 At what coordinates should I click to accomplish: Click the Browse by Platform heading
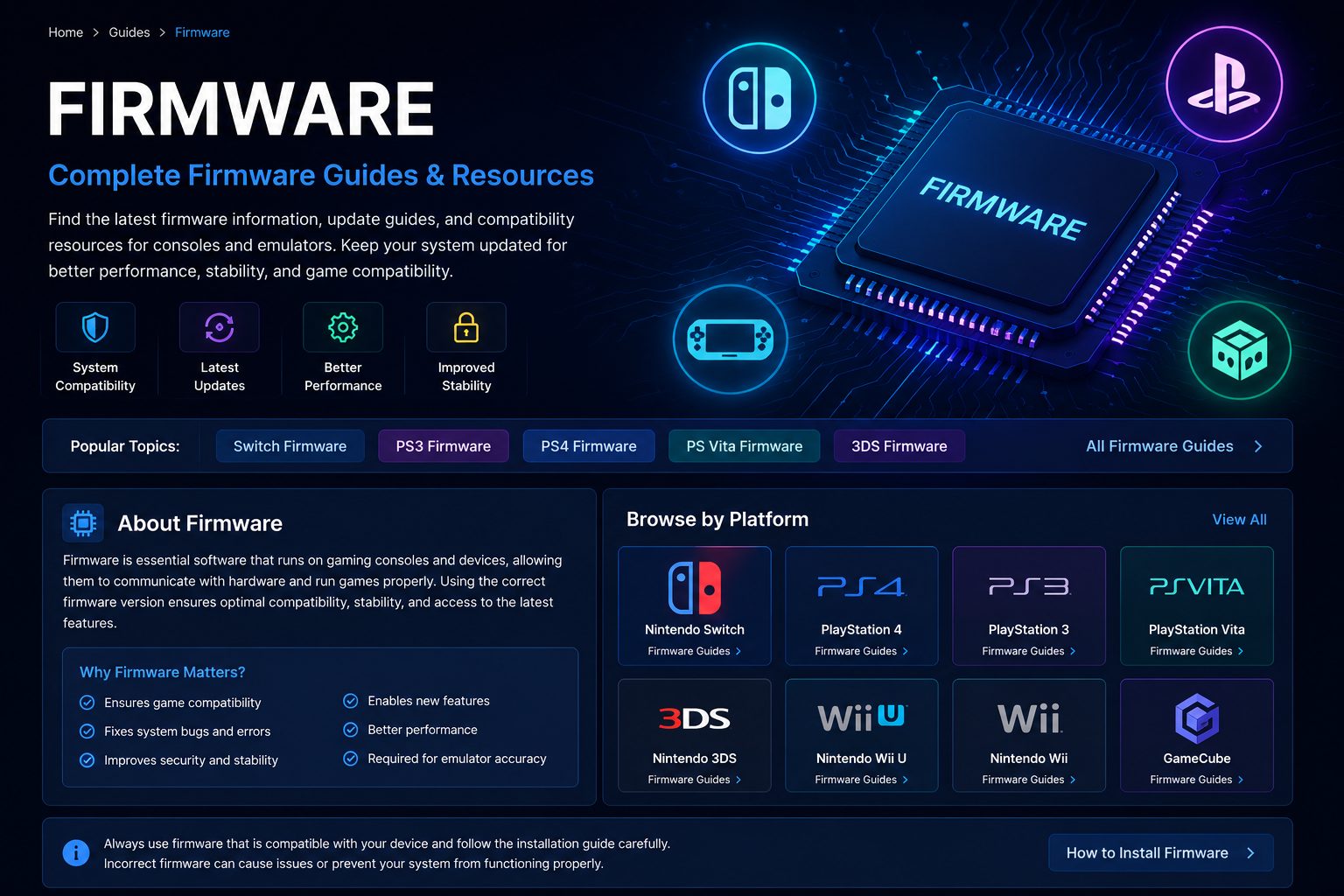(x=717, y=520)
